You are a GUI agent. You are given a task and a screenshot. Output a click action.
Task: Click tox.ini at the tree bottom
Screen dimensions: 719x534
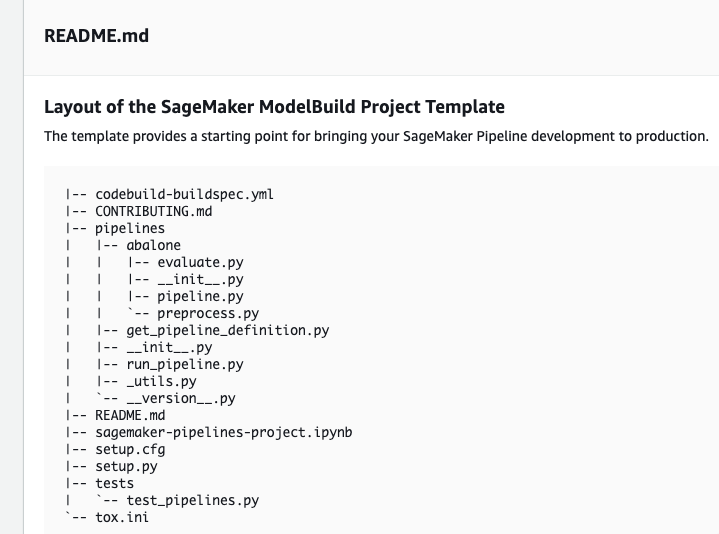coord(122,517)
